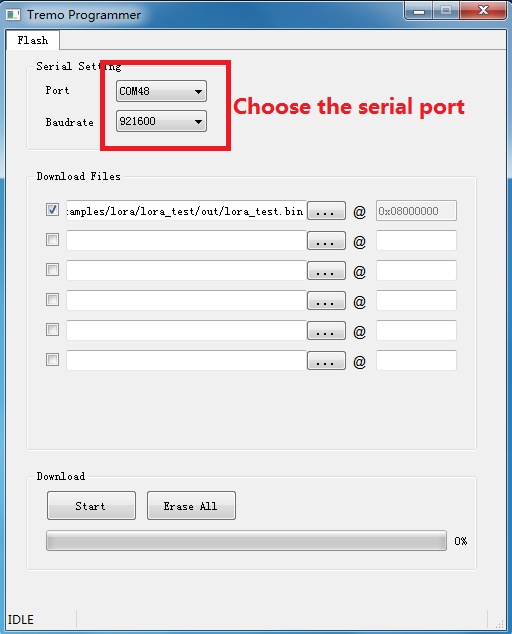Enable the last download file checkbox
512x634 pixels.
coord(52,359)
